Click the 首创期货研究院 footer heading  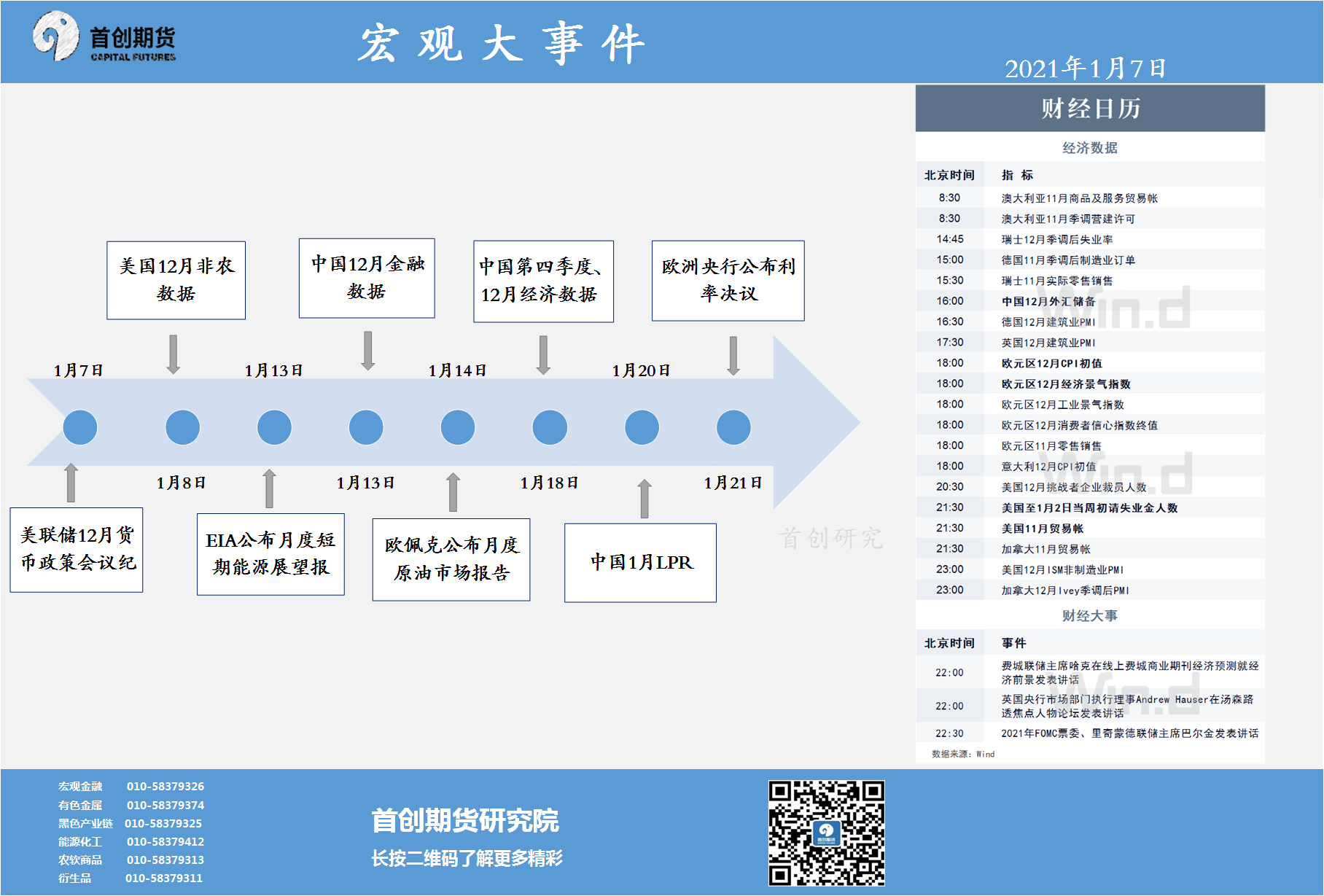click(x=465, y=821)
